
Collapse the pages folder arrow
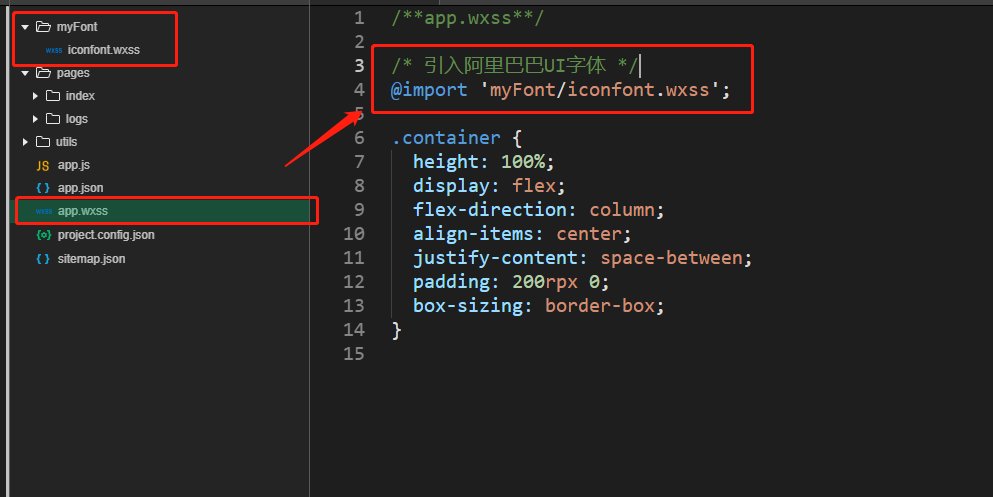pos(25,73)
